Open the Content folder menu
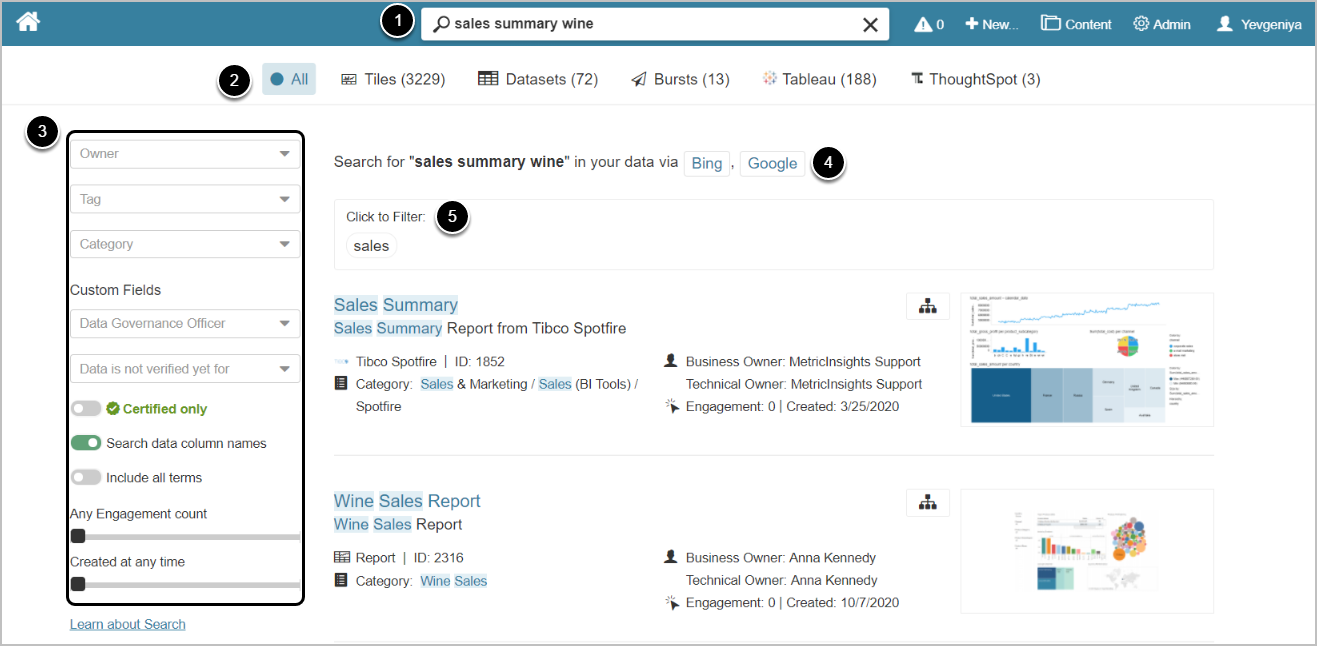The image size is (1317, 646). (x=1076, y=24)
